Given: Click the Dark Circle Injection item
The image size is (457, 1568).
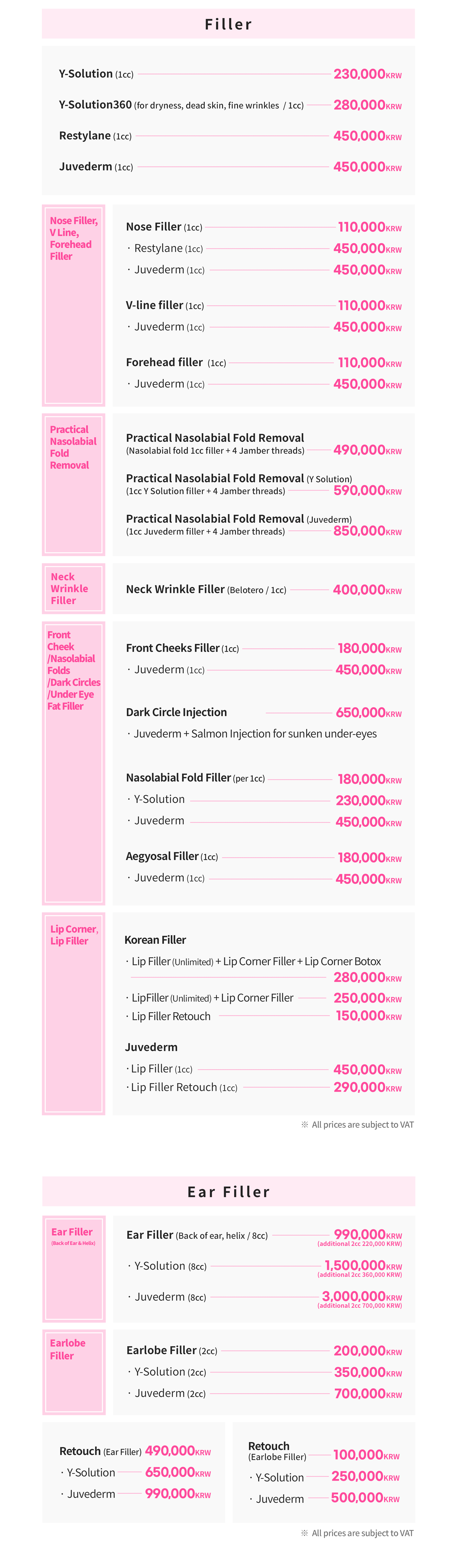Looking at the screenshot, I should pos(176,712).
